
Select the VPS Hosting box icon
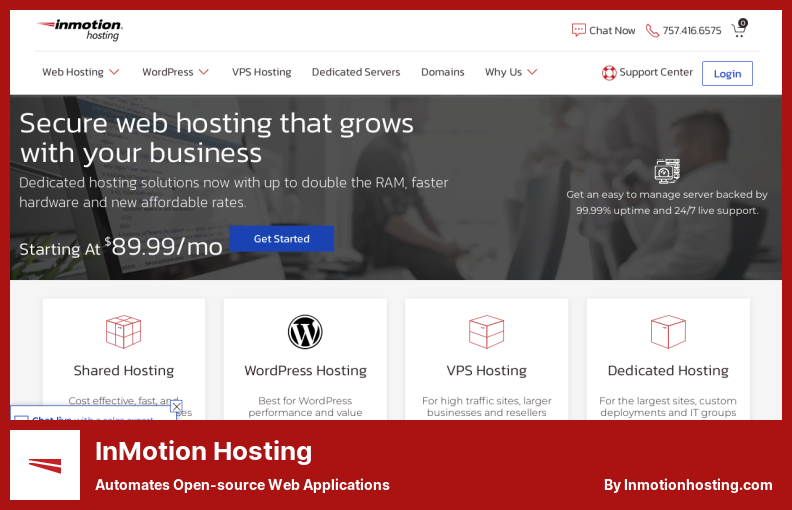(x=486, y=331)
